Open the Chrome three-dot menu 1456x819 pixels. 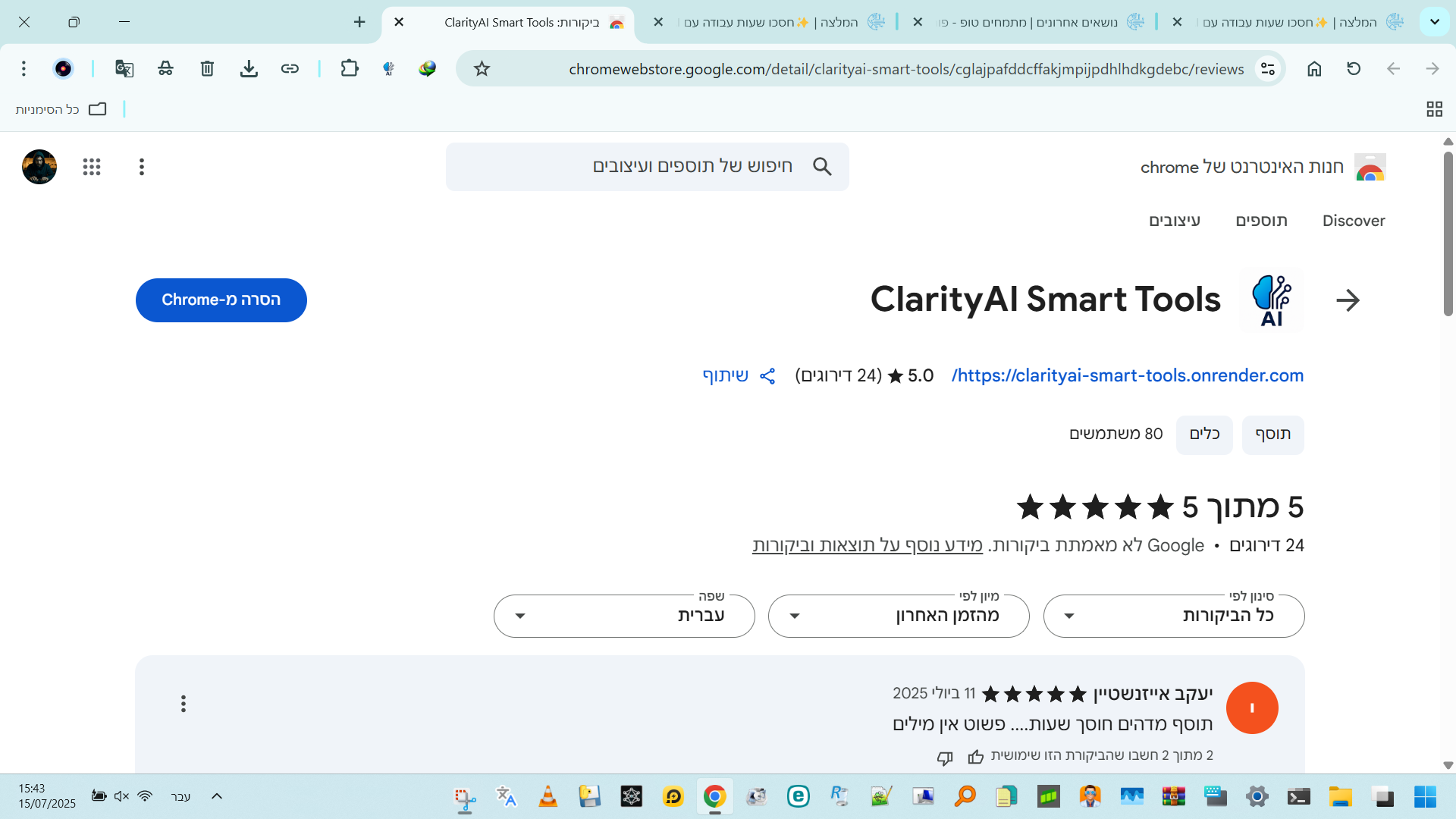tap(24, 69)
